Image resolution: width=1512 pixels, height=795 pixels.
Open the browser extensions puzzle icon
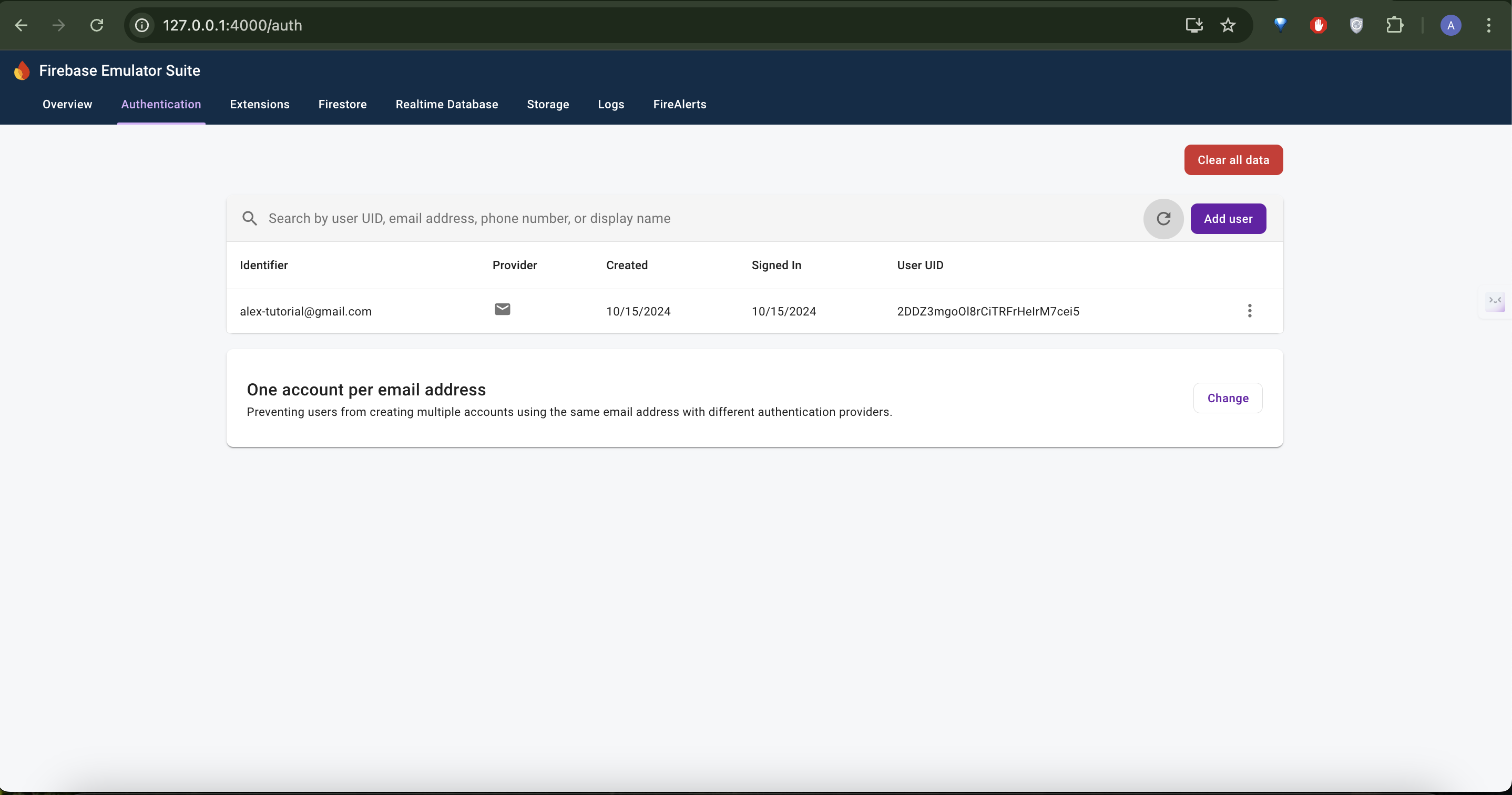(x=1395, y=25)
